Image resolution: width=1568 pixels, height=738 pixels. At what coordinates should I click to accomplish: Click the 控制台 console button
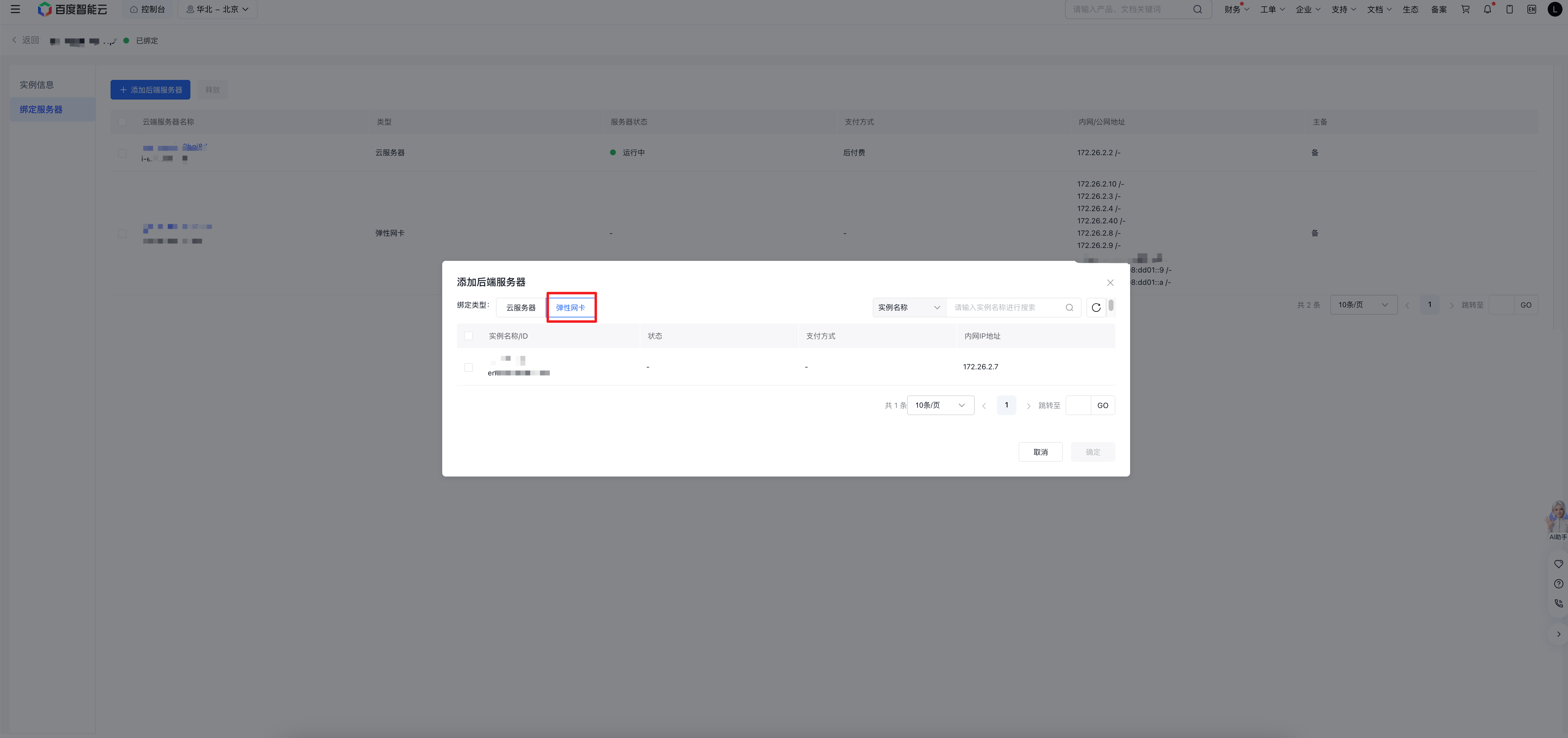(147, 9)
